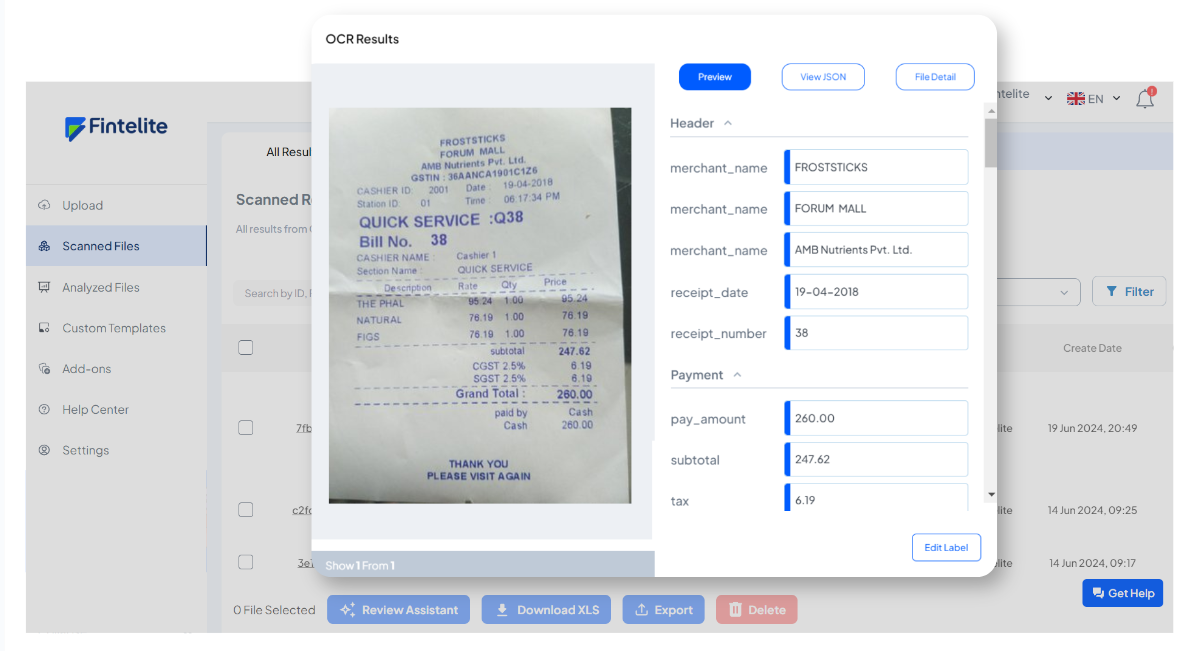Check the row dated 19 Jun 2024, 20:49
1201x651 pixels.
(x=245, y=428)
